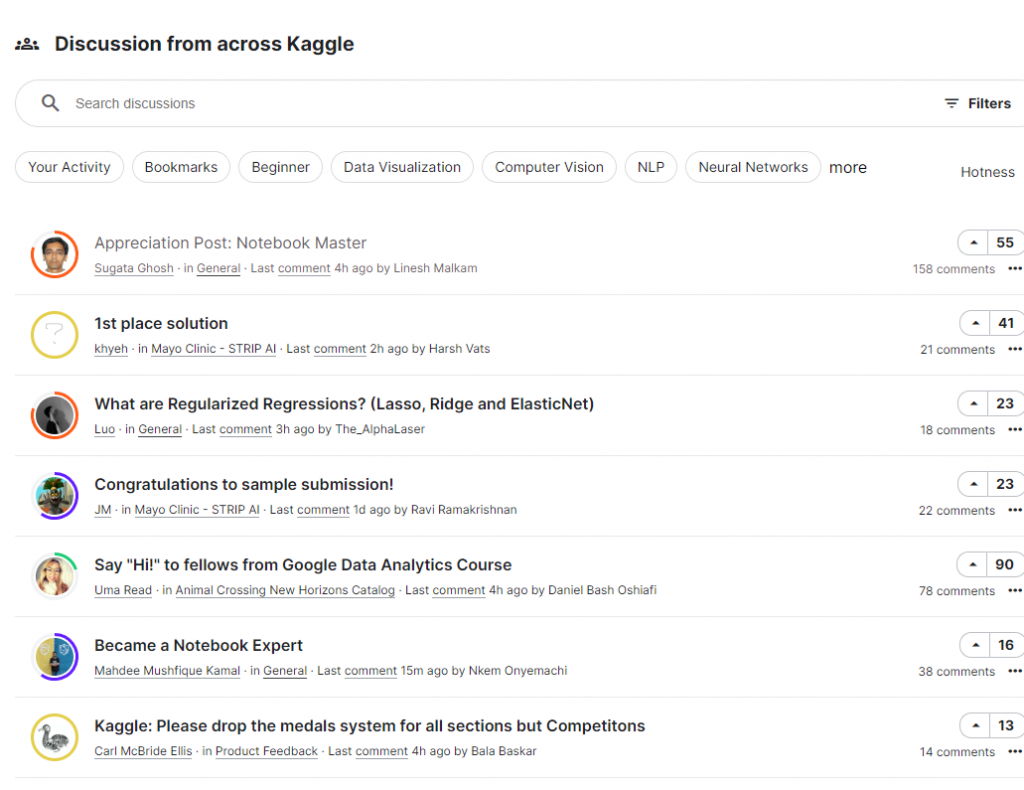Click the Filters icon button
Image resolution: width=1024 pixels, height=790 pixels.
pyautogui.click(x=952, y=103)
